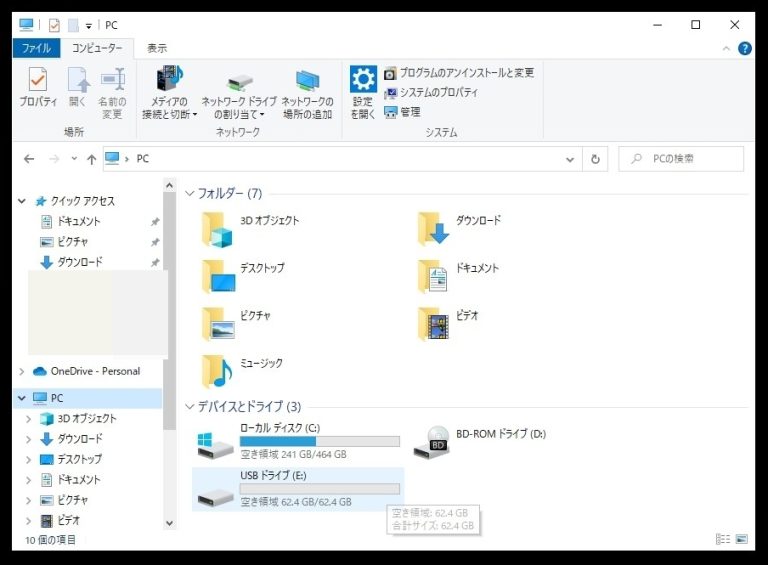Refresh the PC view

coord(595,159)
